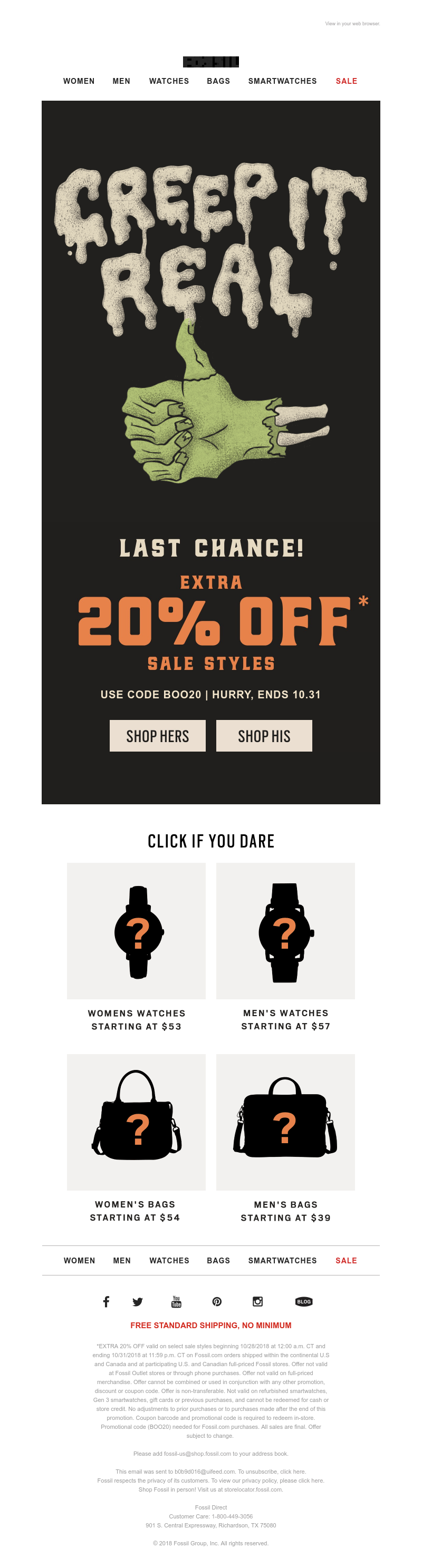Open the Blog badge icon
This screenshot has height=1568, width=422.
point(304,1301)
